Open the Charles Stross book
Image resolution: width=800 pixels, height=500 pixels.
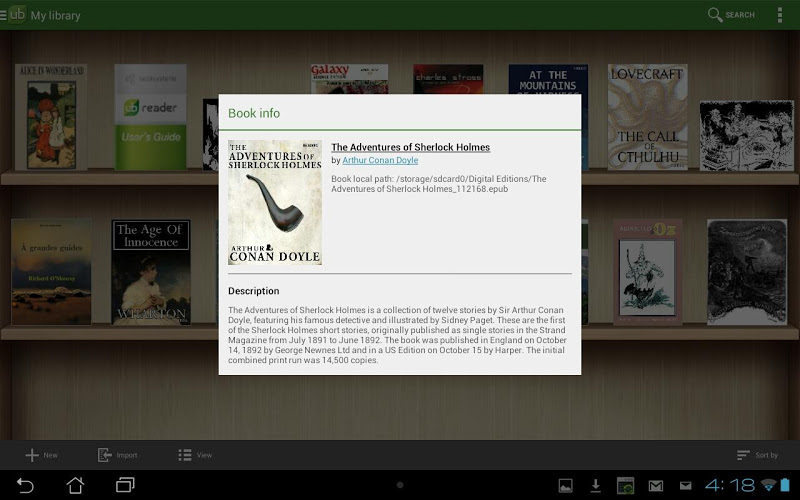(448, 79)
